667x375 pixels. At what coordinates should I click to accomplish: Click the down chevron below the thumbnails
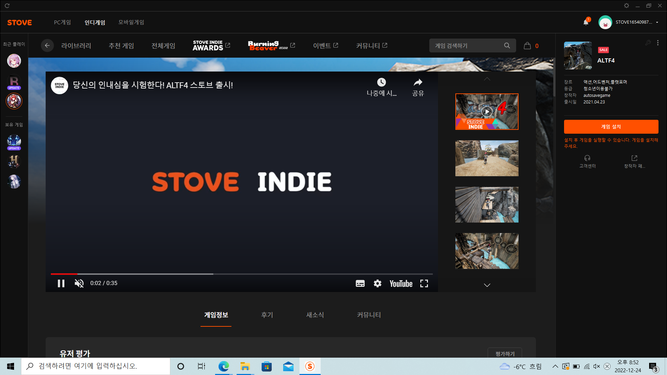tap(487, 285)
